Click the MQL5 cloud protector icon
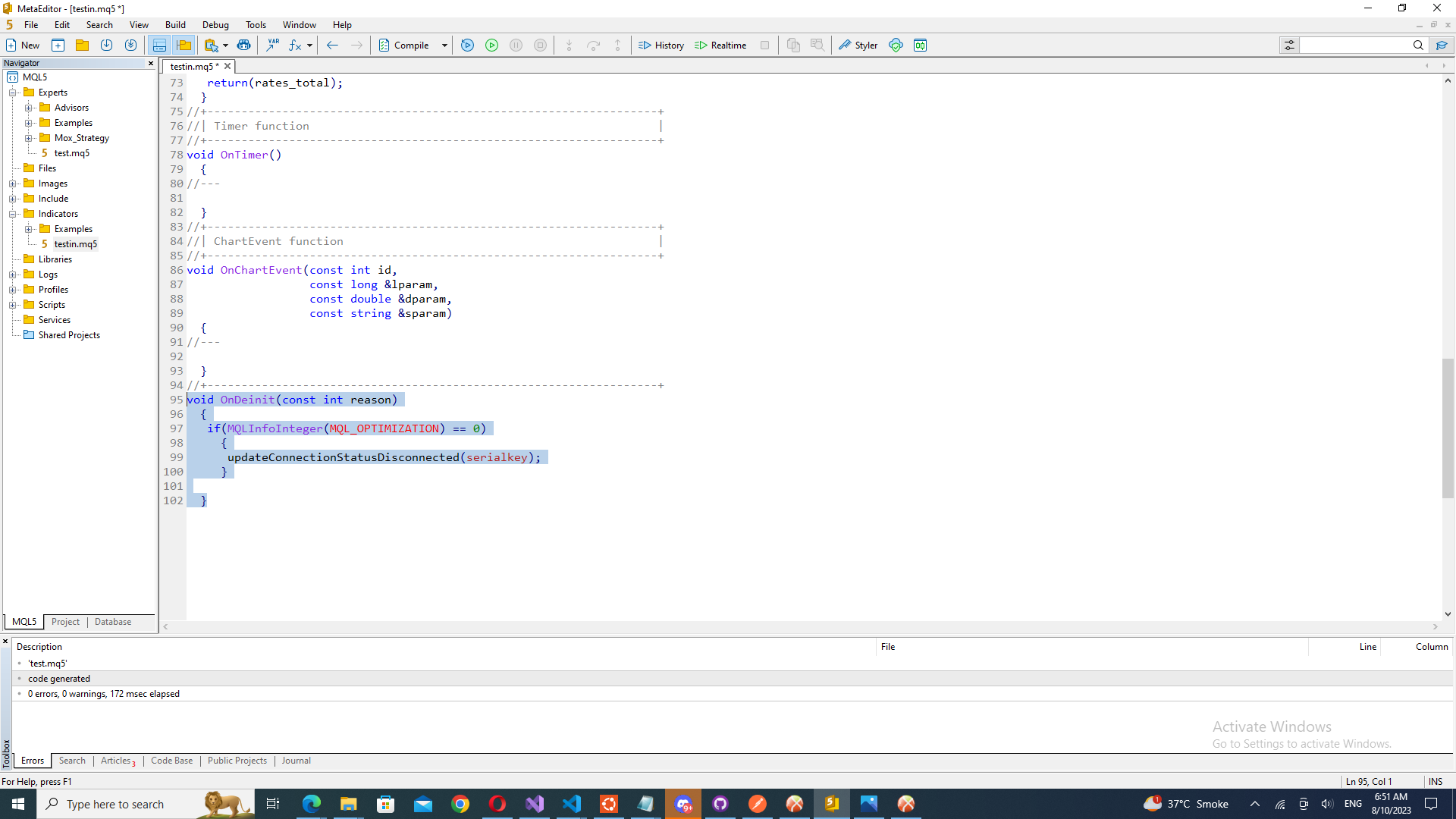The width and height of the screenshot is (1456, 819). click(896, 45)
